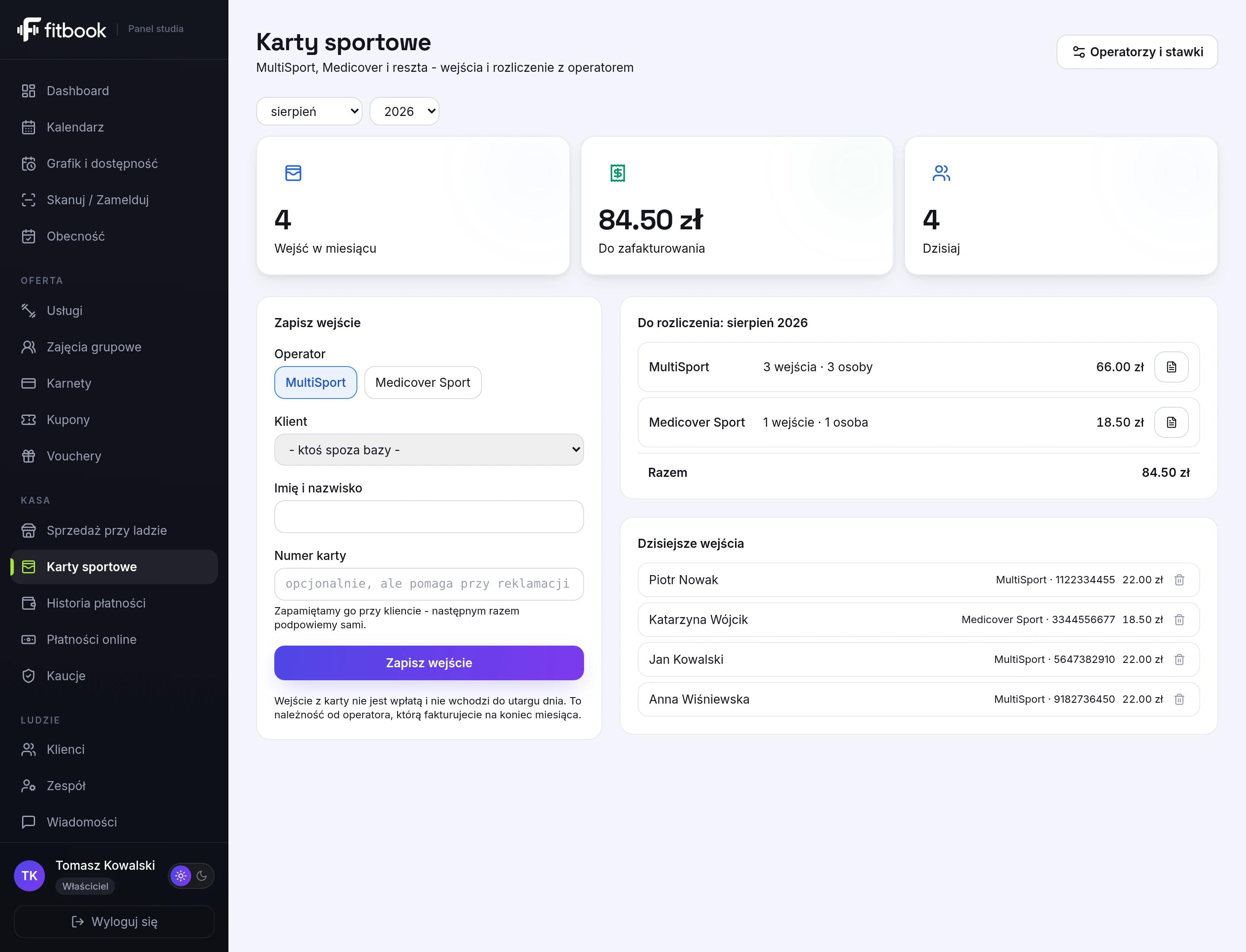Click the Wejść w miesiącu card icon
This screenshot has height=952, width=1246.
[293, 173]
